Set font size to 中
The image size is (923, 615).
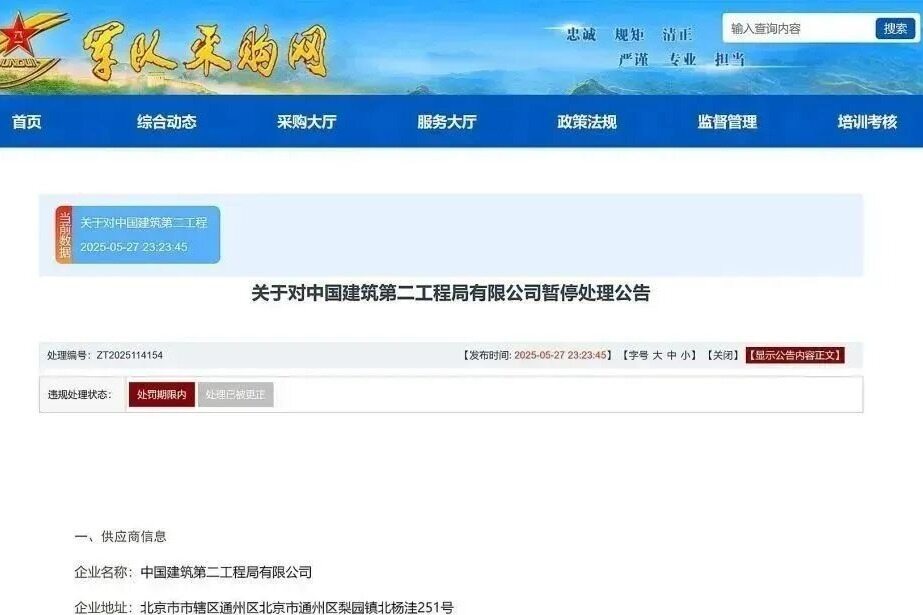(x=672, y=355)
